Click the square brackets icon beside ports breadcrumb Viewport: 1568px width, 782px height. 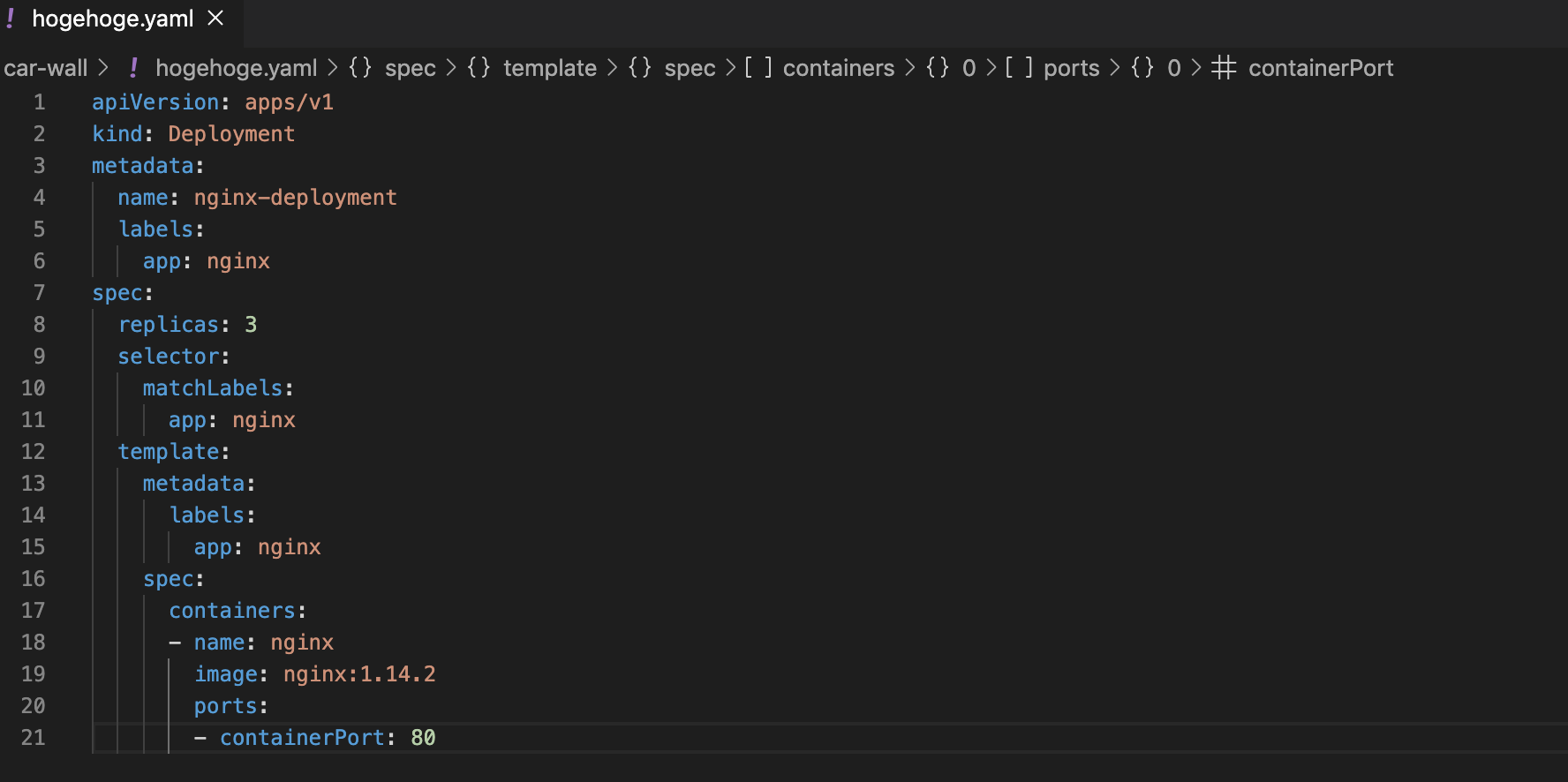click(x=1019, y=68)
